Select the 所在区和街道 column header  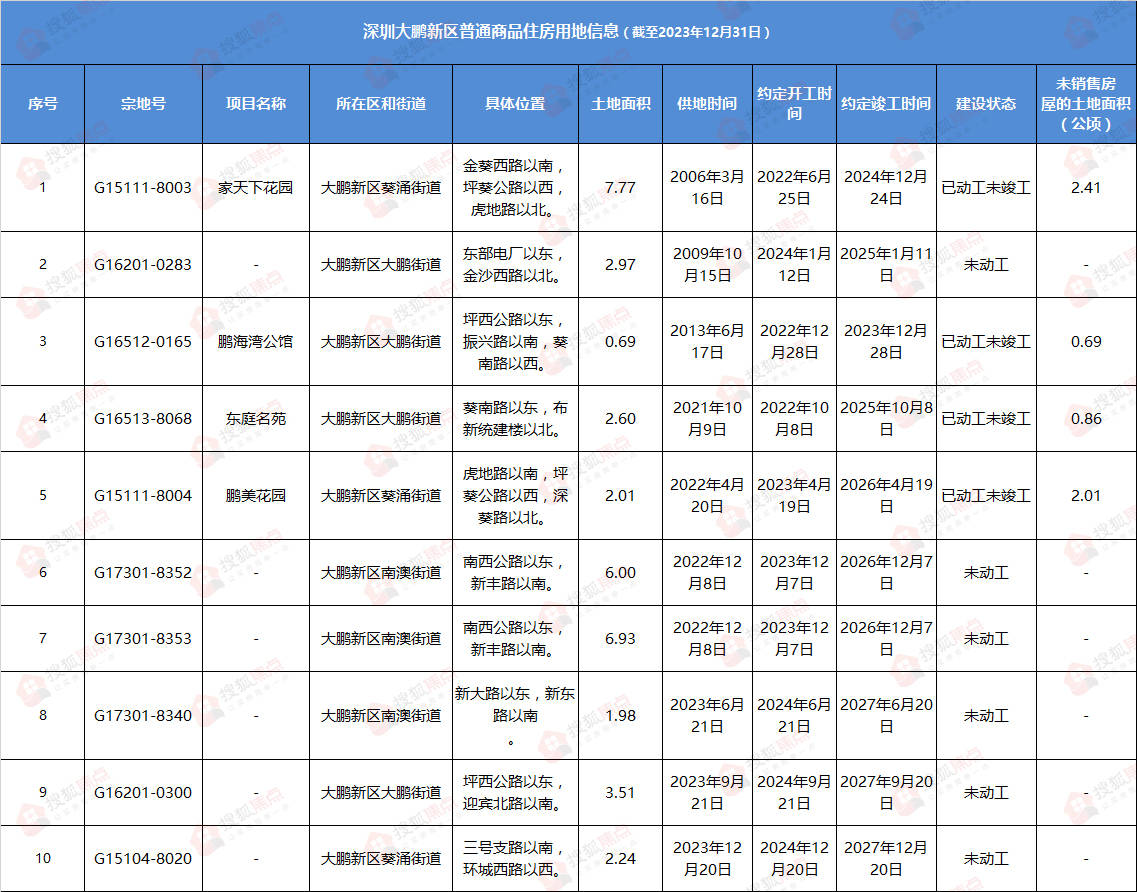tap(381, 104)
